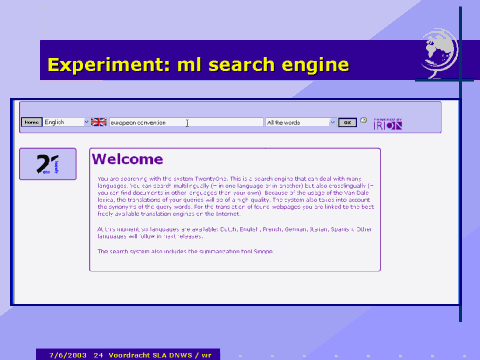This screenshot has width=480, height=360.
Task: Click footer text 'Voordracht SLA DNWS / wr'
Action: 160,355
